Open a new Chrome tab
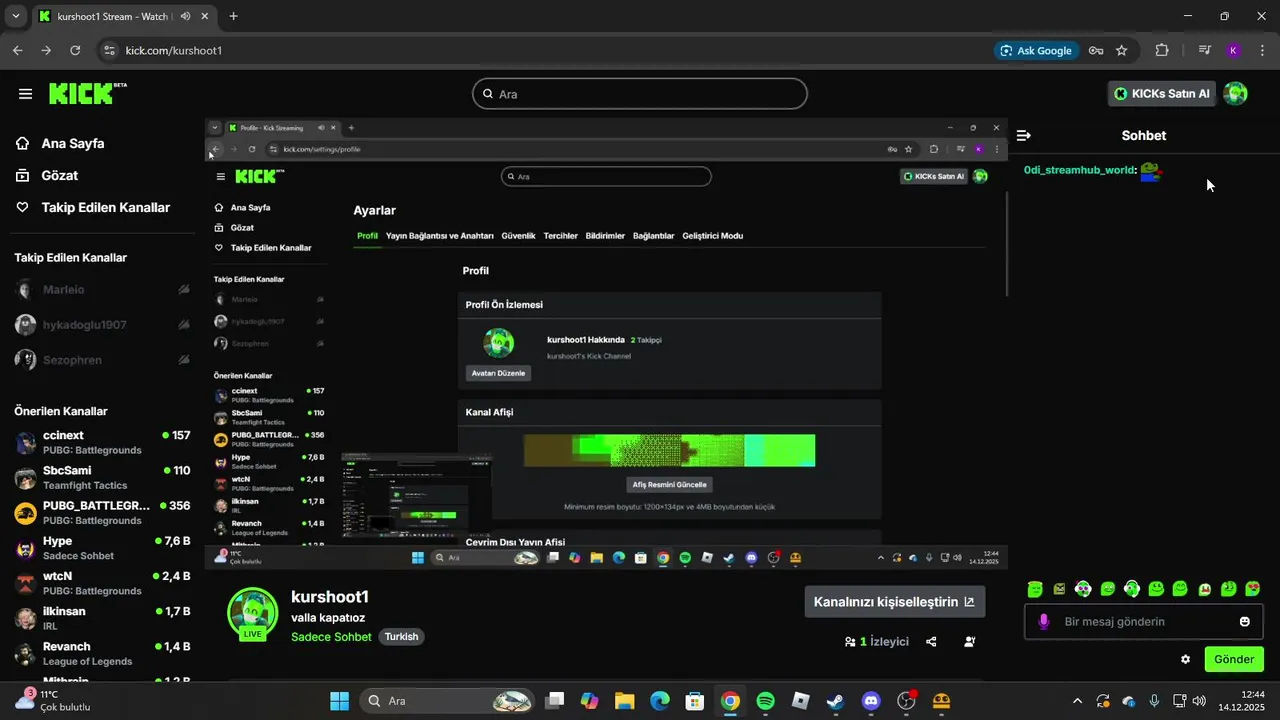Viewport: 1280px width, 720px height. 233,16
